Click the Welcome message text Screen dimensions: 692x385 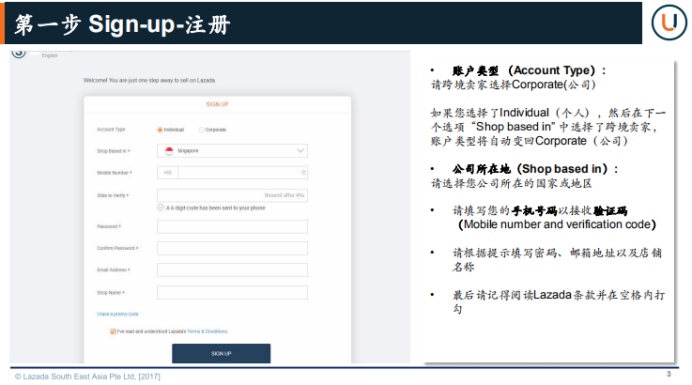(x=150, y=80)
